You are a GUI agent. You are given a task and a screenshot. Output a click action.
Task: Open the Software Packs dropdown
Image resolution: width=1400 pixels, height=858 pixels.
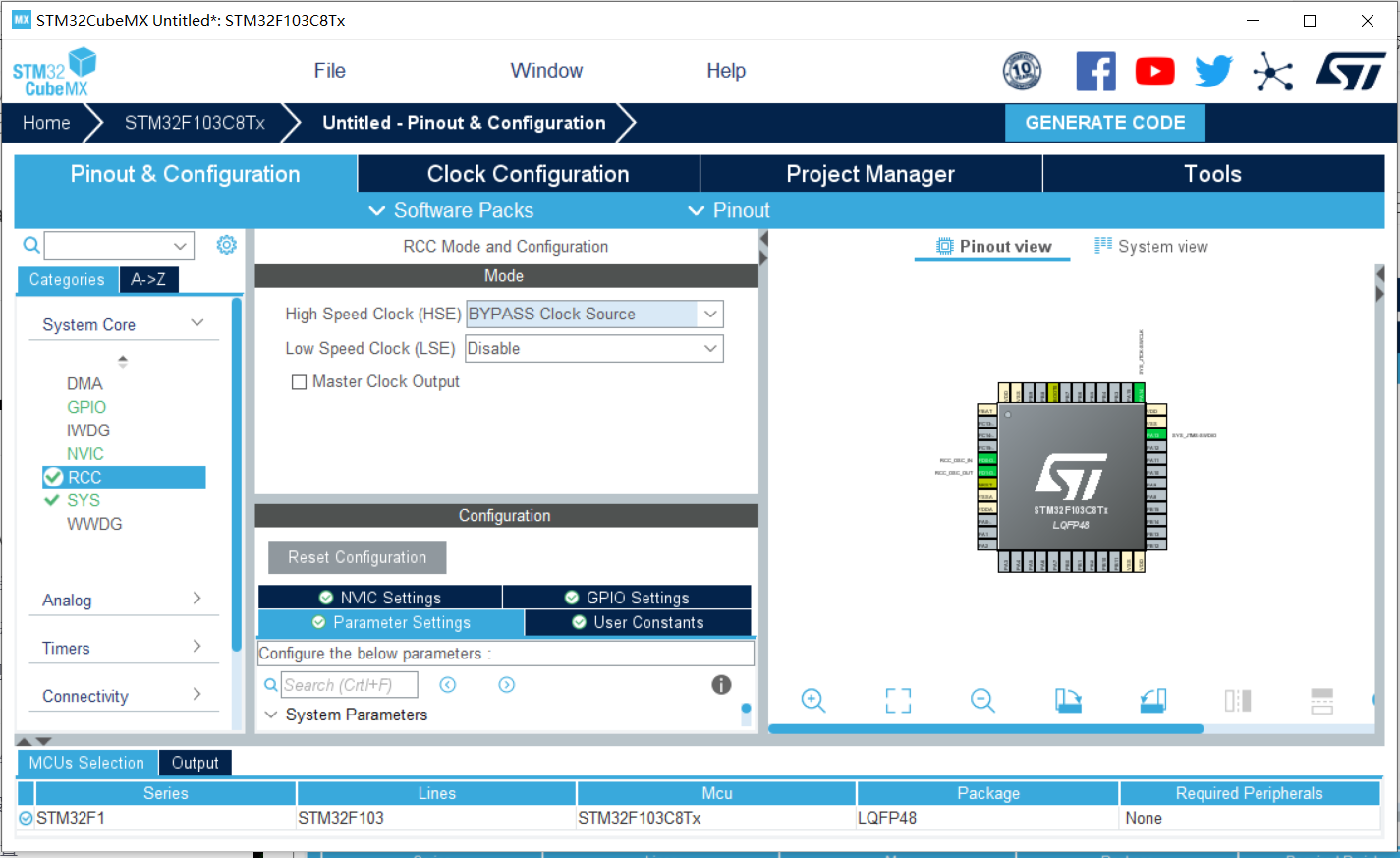point(451,210)
